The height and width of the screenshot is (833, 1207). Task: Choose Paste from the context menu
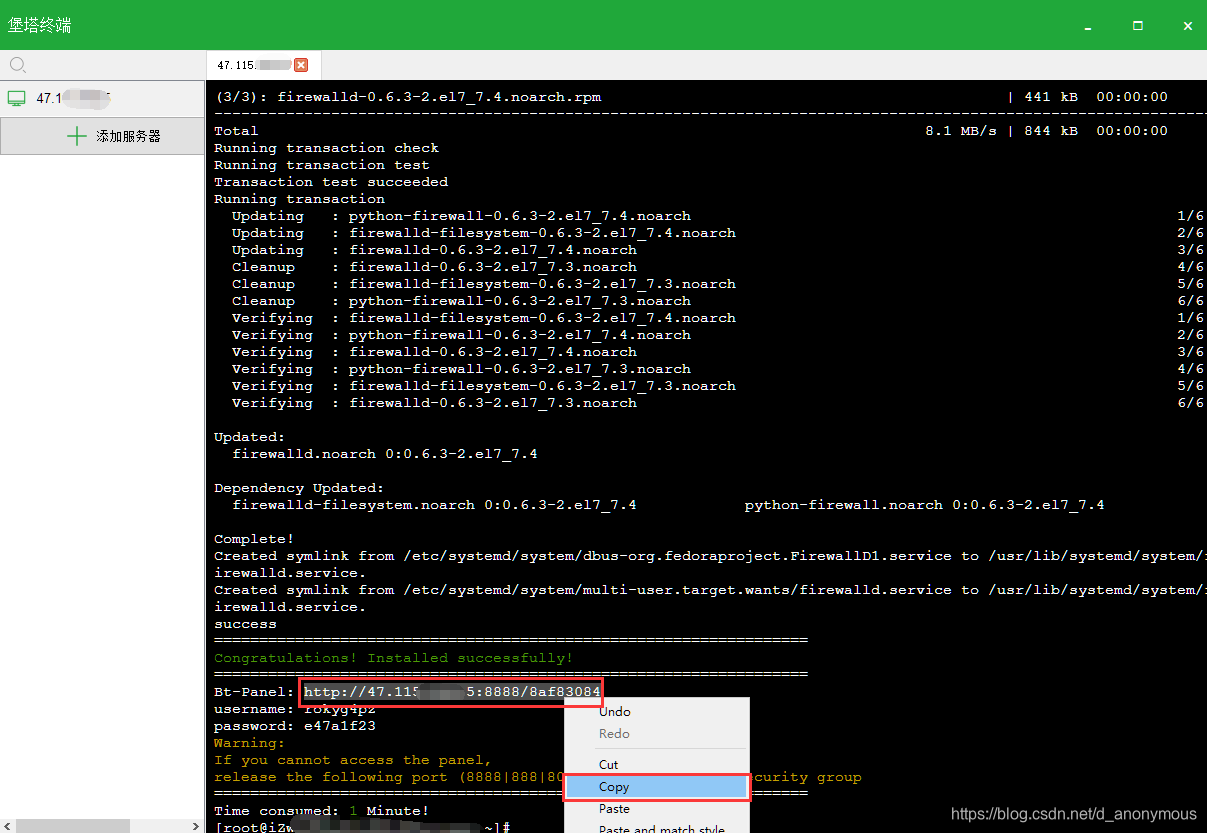[614, 809]
